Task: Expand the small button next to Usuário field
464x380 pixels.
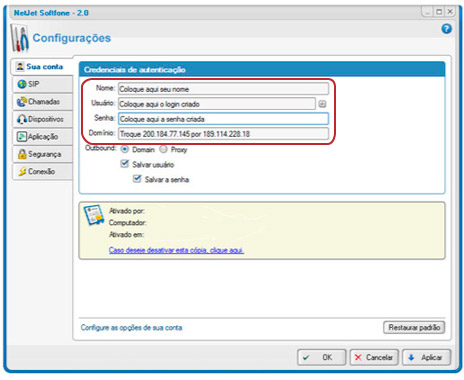Action: click(322, 104)
